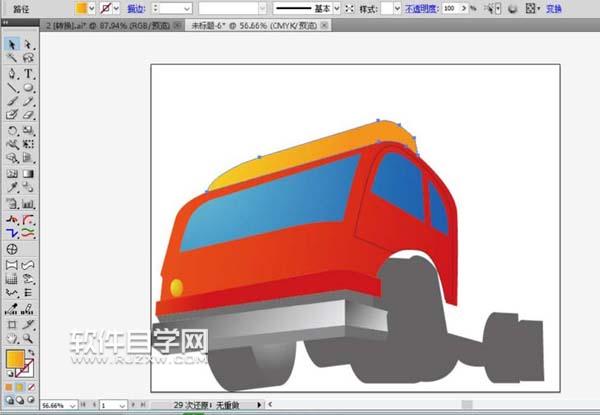Switch to the 2 [转换].ai document tab
The image size is (600, 415).
click(x=108, y=26)
